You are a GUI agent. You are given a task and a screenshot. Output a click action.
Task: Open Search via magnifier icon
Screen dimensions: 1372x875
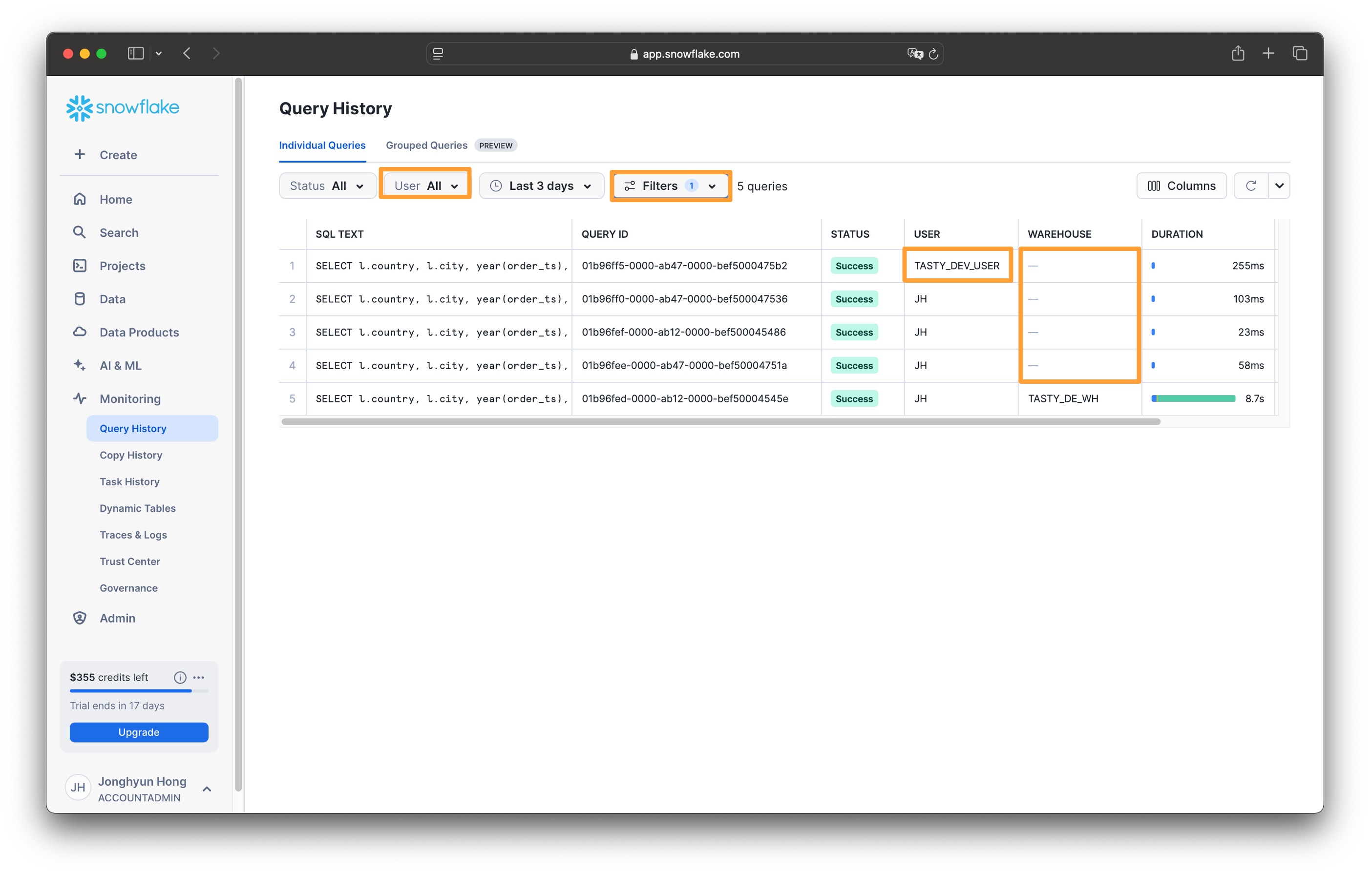click(80, 232)
